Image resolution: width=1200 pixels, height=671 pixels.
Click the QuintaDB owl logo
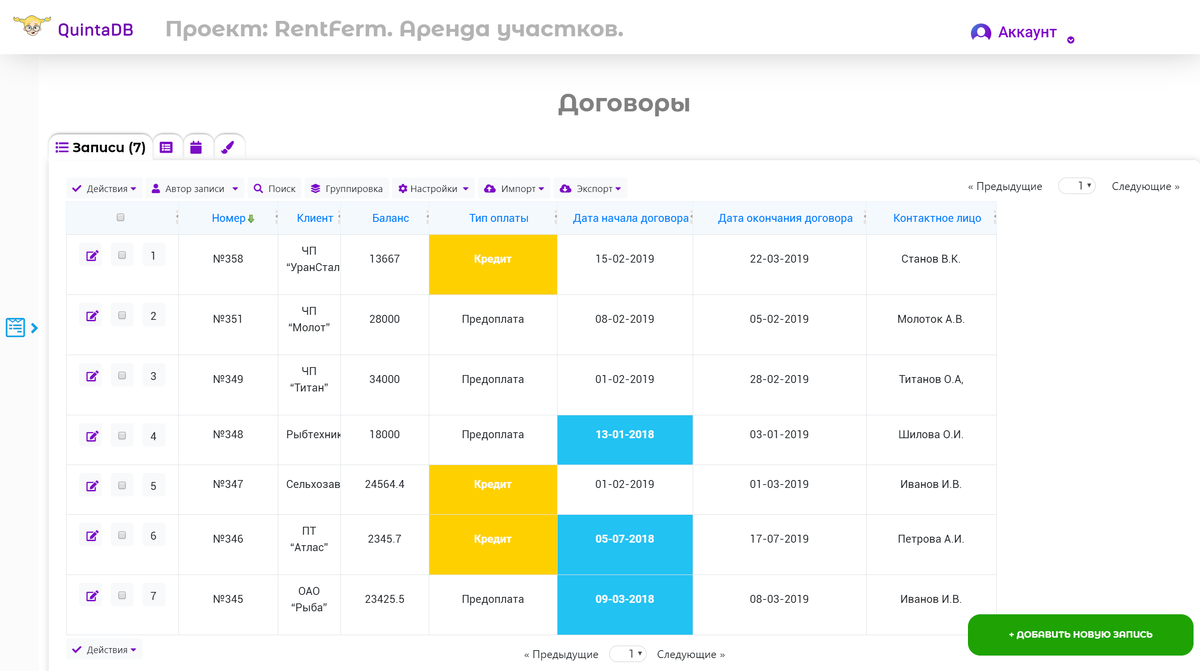point(33,25)
